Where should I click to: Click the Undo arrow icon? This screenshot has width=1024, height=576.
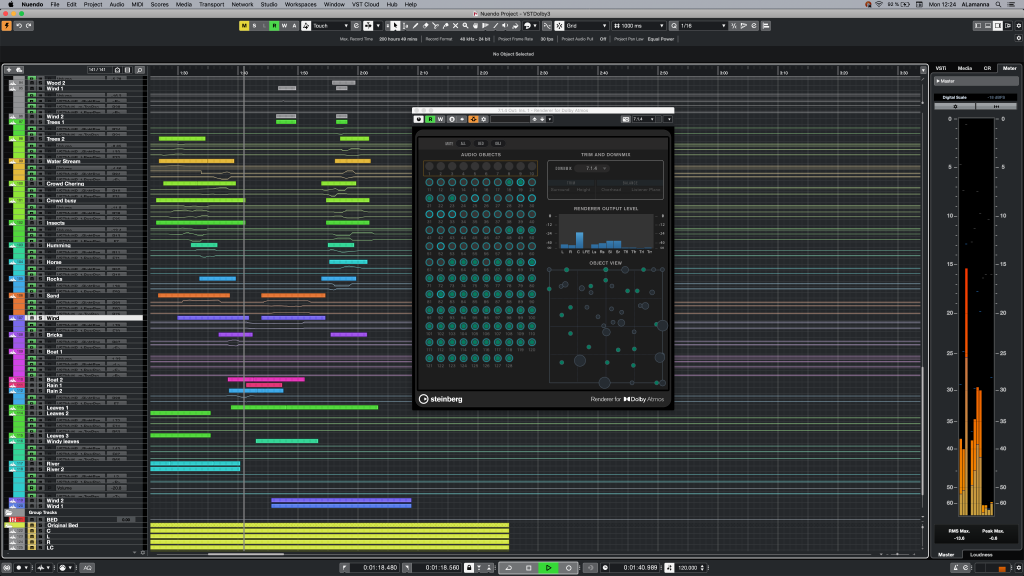19,26
